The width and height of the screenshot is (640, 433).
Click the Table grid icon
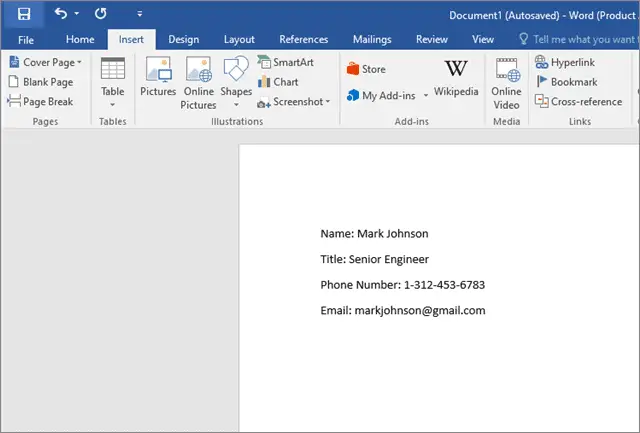(113, 69)
